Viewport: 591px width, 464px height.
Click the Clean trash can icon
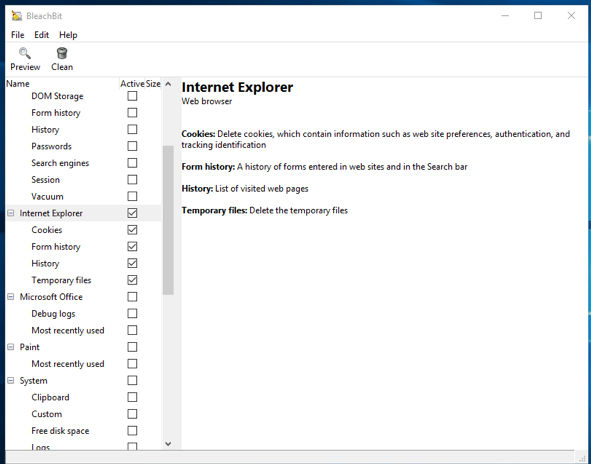pos(62,53)
